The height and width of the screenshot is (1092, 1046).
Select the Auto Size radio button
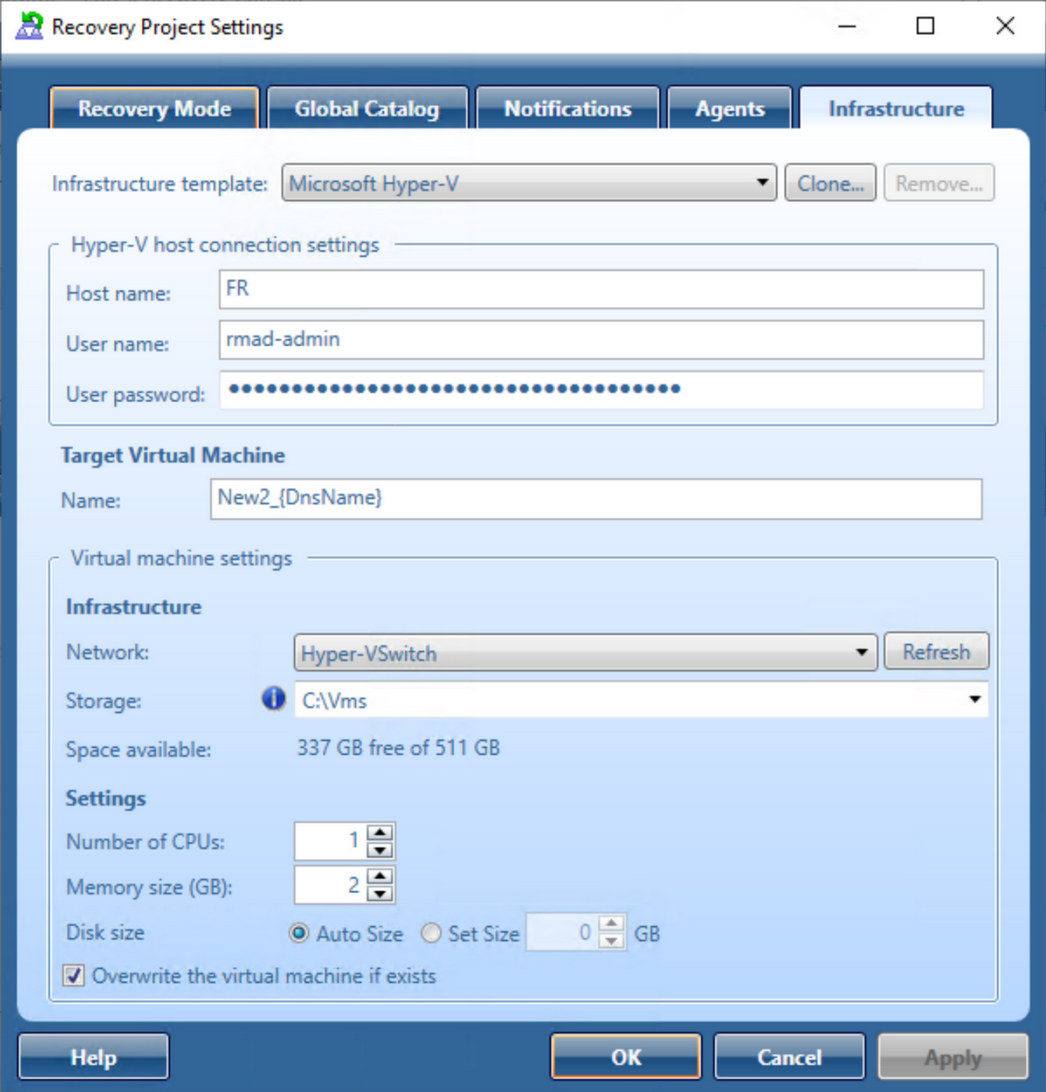click(x=298, y=933)
